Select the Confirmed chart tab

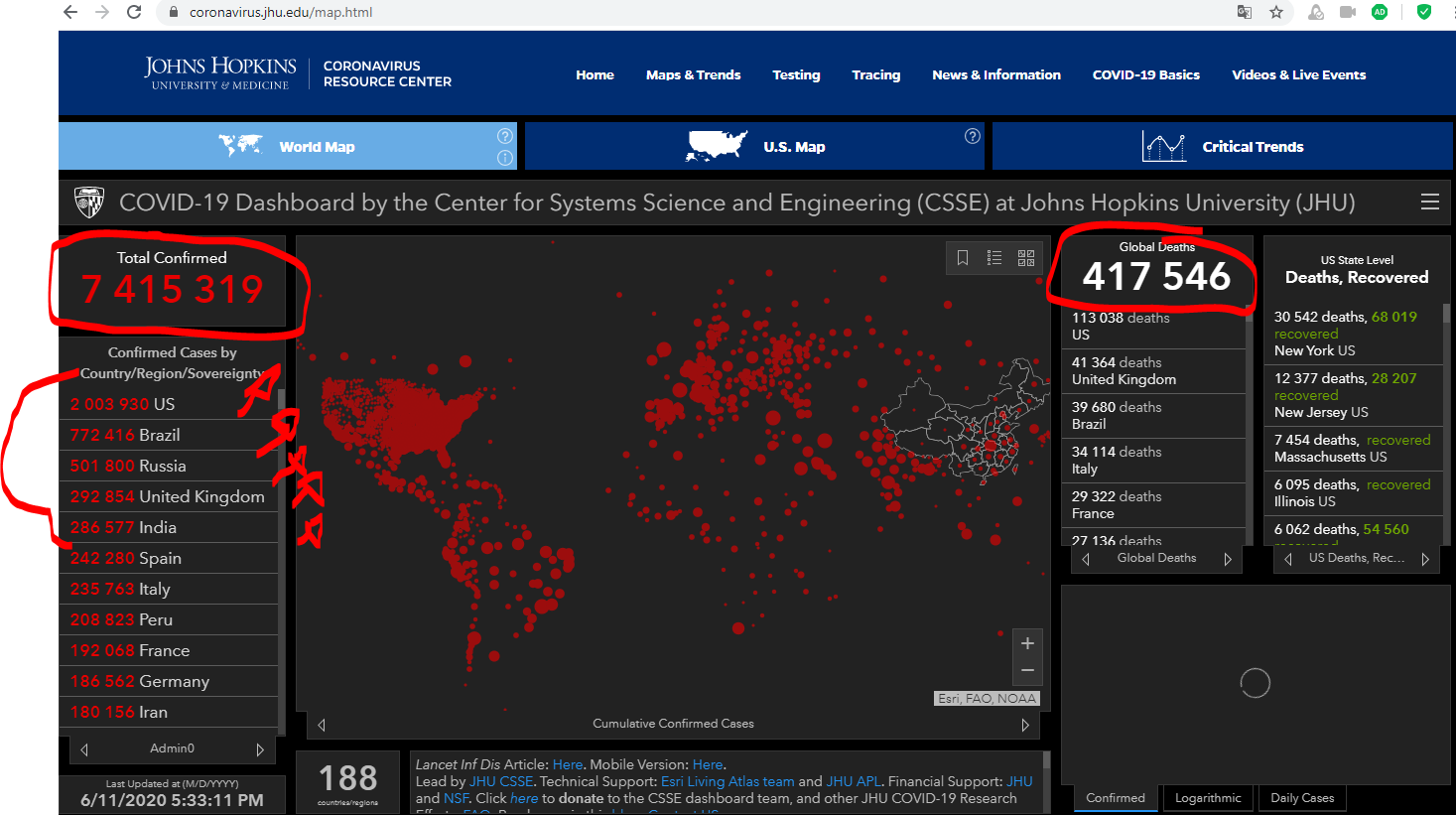(1116, 798)
